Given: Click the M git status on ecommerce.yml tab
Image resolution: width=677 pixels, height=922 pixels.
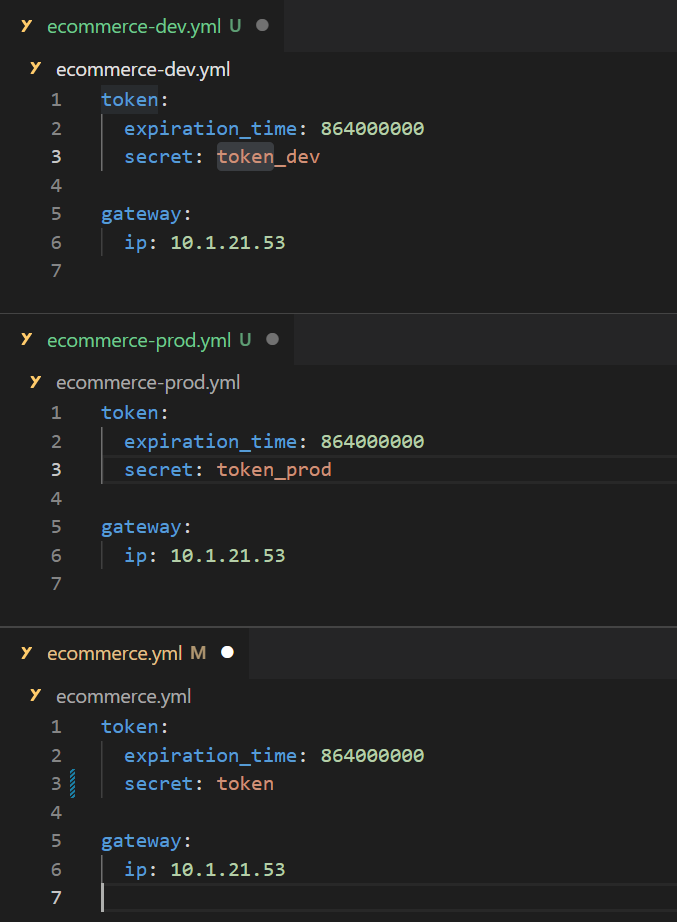Looking at the screenshot, I should tap(198, 653).
